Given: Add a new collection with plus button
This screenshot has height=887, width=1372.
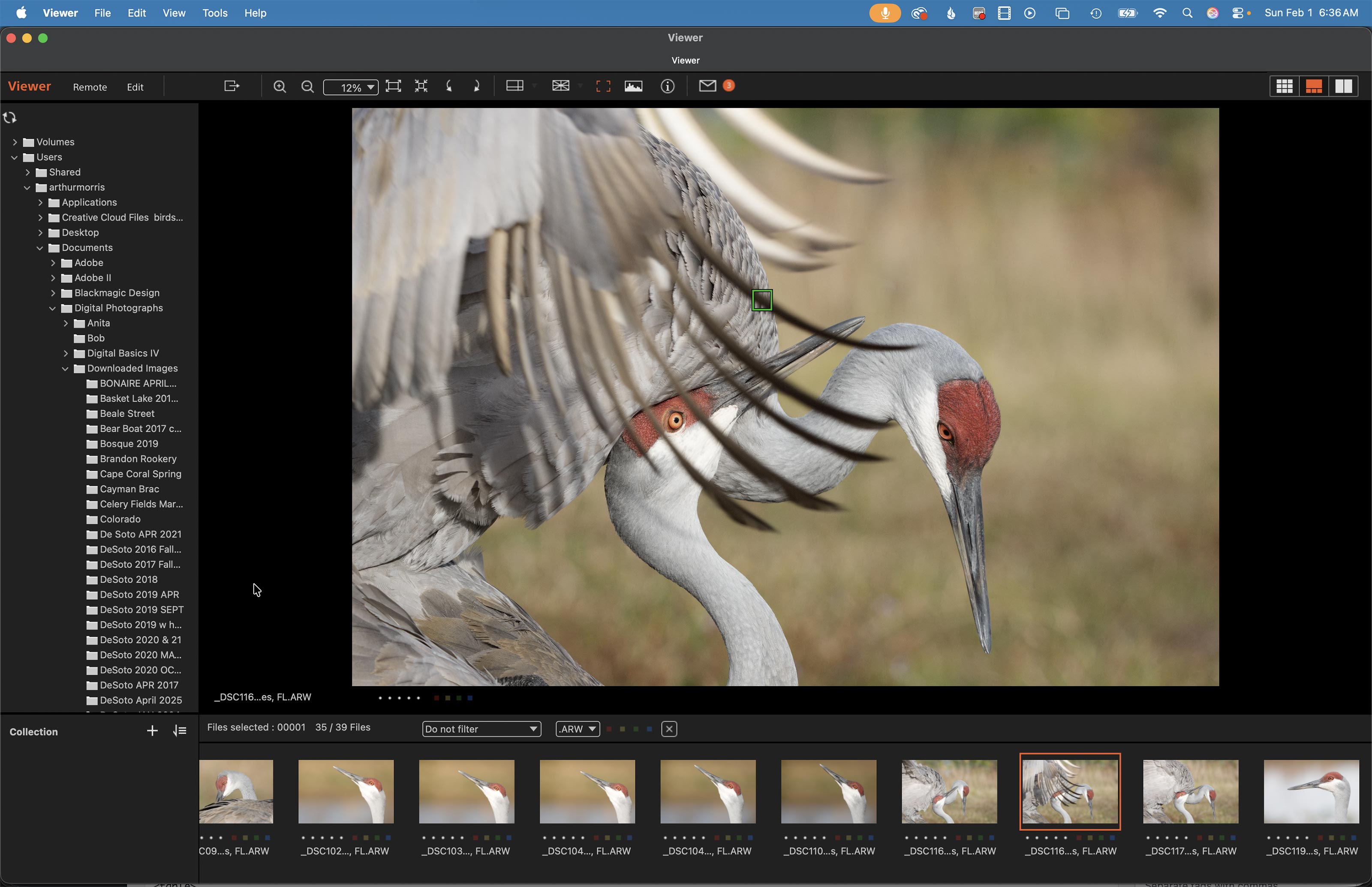Looking at the screenshot, I should pos(152,731).
